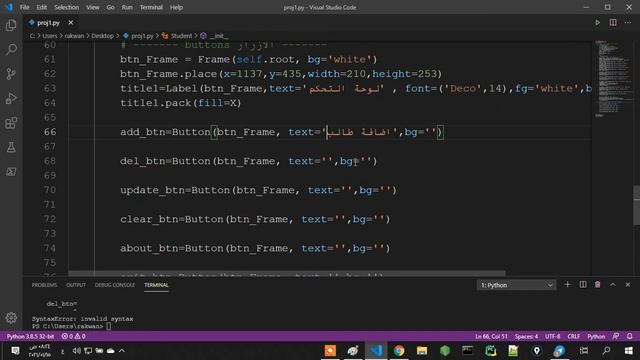Open the Search view in activity bar

(x=11, y=49)
